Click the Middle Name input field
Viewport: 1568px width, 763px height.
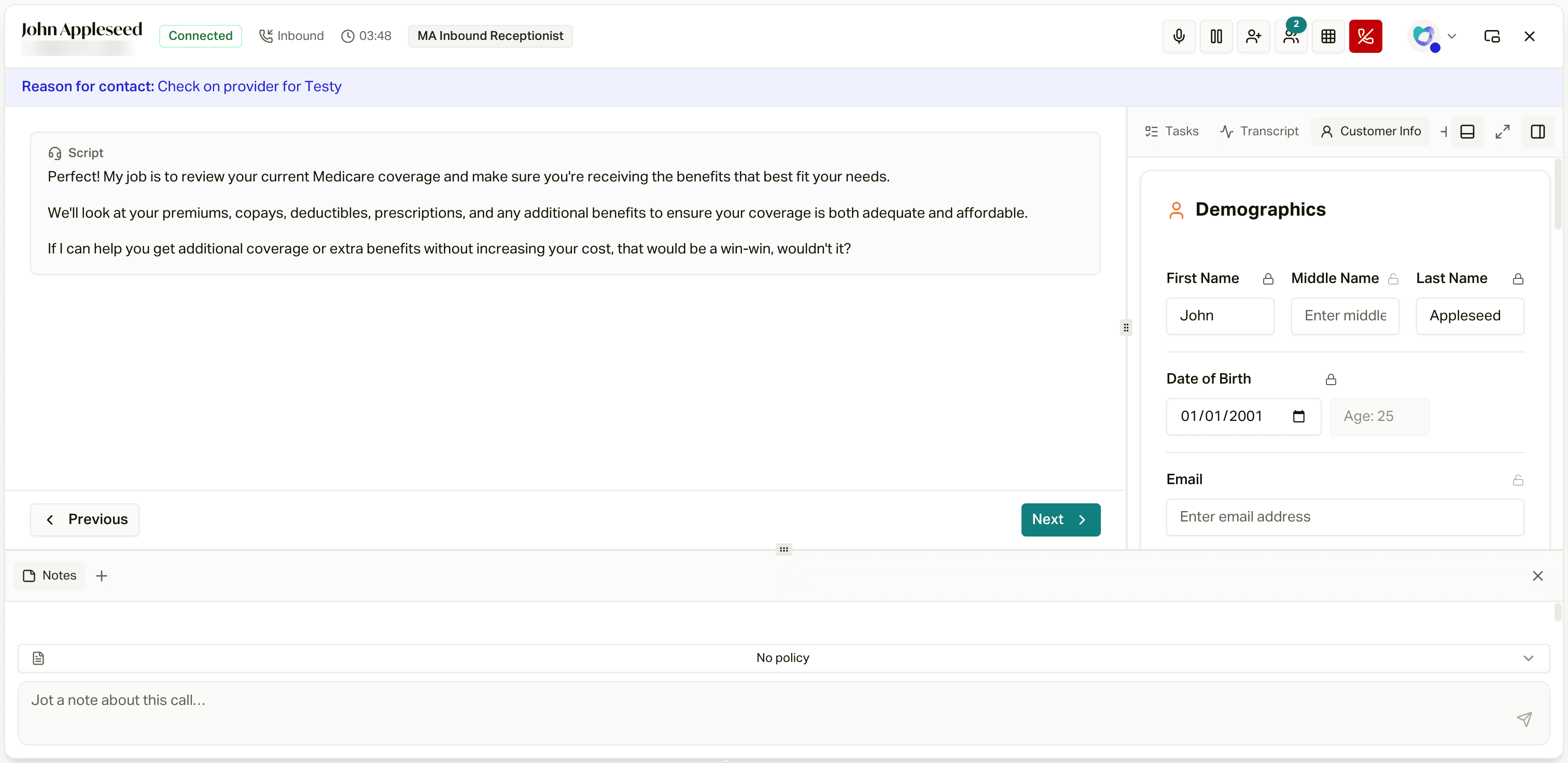point(1345,316)
